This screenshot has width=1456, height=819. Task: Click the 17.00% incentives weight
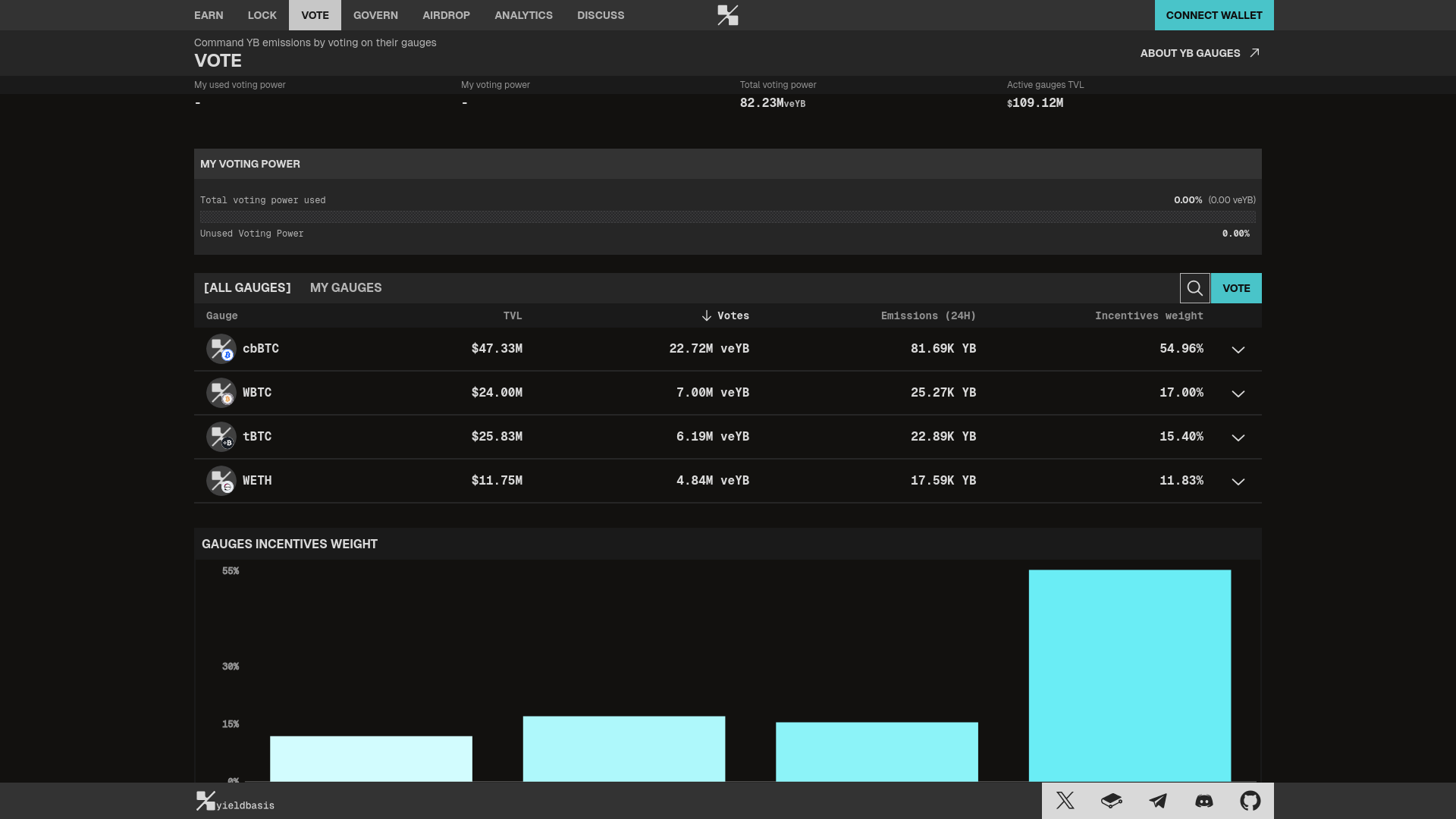pyautogui.click(x=1181, y=393)
